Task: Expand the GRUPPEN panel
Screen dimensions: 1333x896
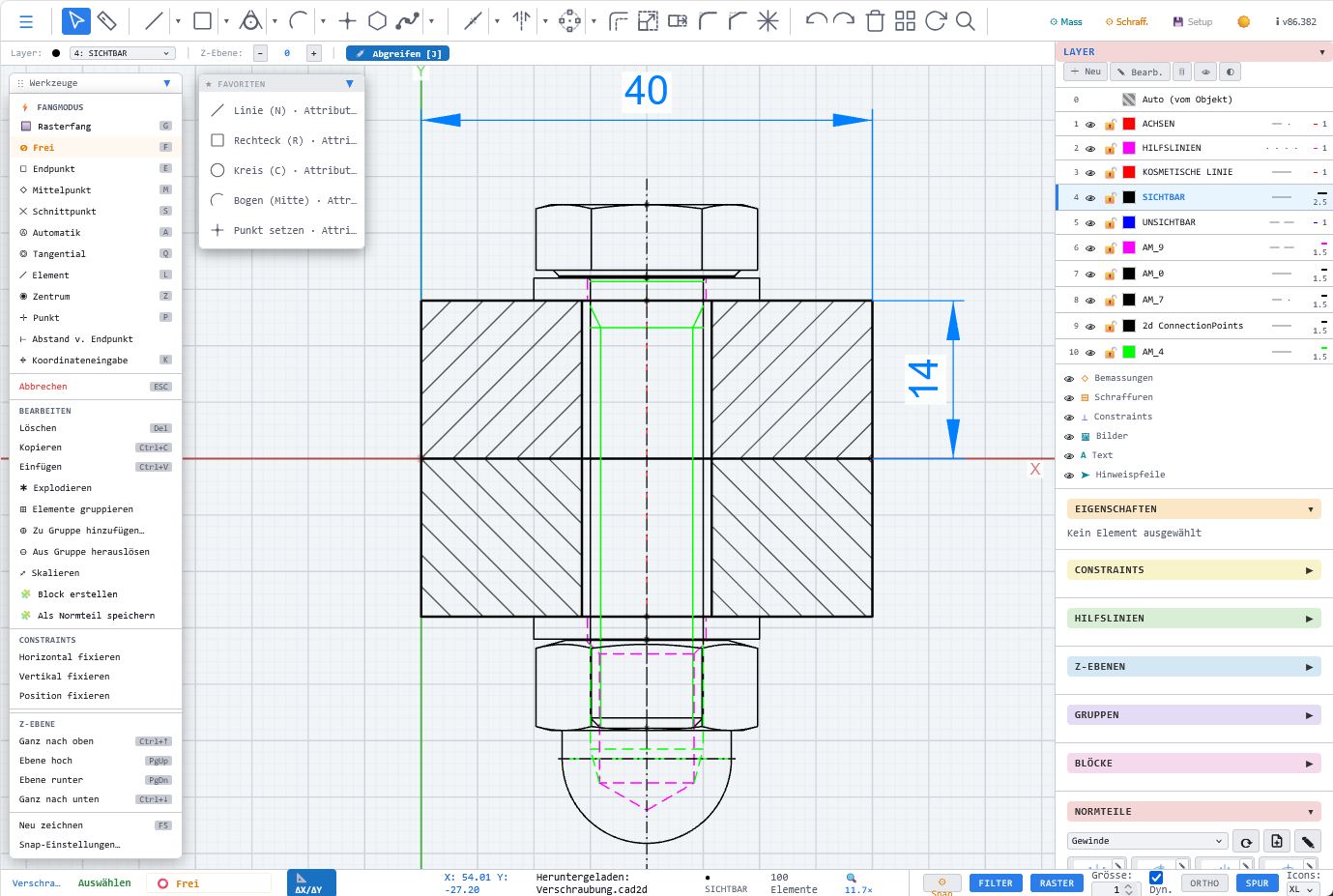Action: (x=1194, y=715)
